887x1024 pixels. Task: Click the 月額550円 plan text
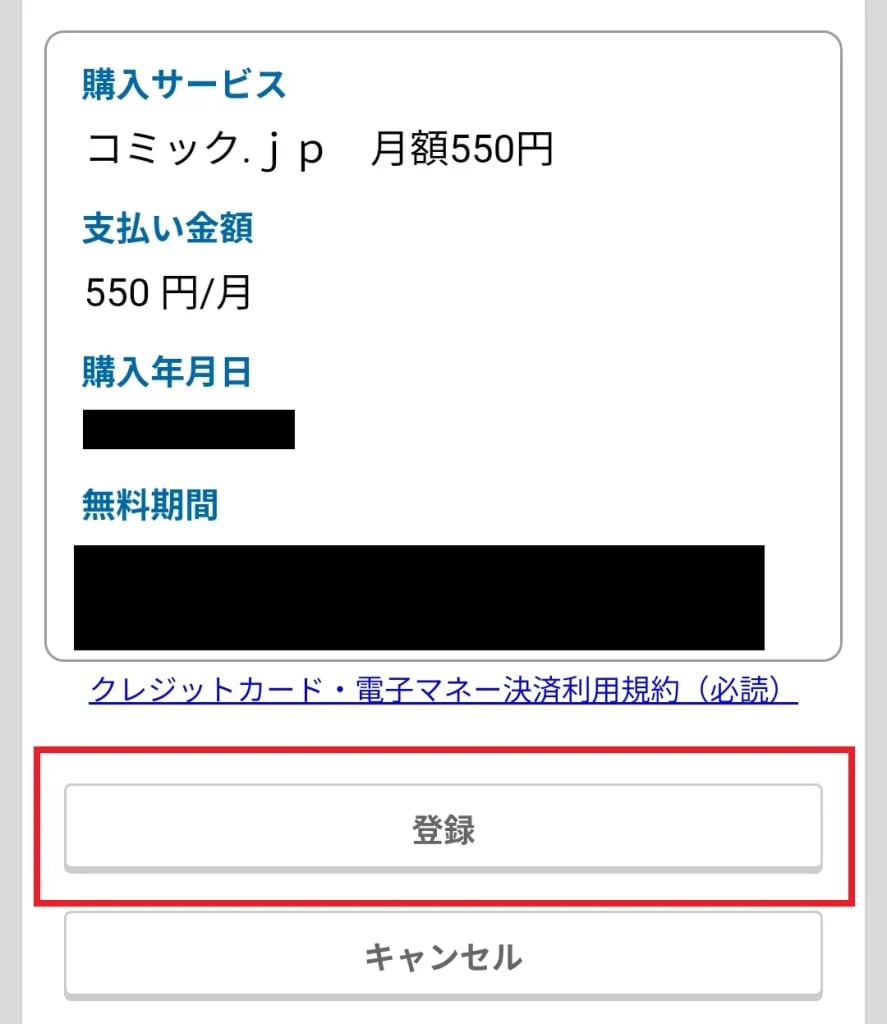pos(462,149)
